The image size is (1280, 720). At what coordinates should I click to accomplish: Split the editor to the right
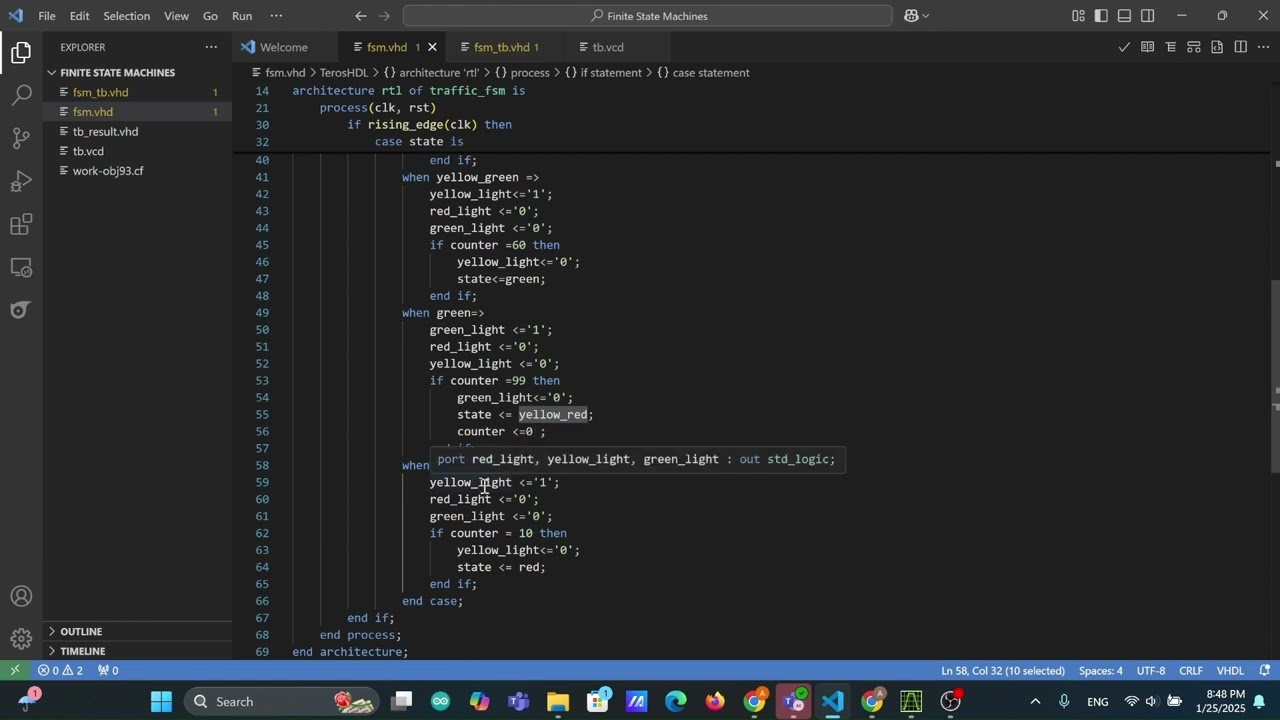pyautogui.click(x=1240, y=47)
